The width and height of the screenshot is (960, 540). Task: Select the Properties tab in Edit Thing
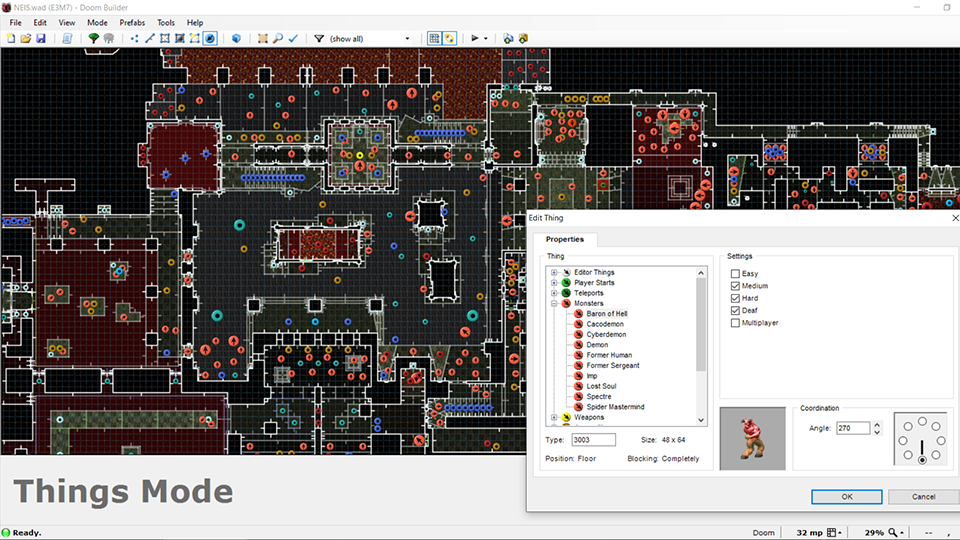(564, 239)
